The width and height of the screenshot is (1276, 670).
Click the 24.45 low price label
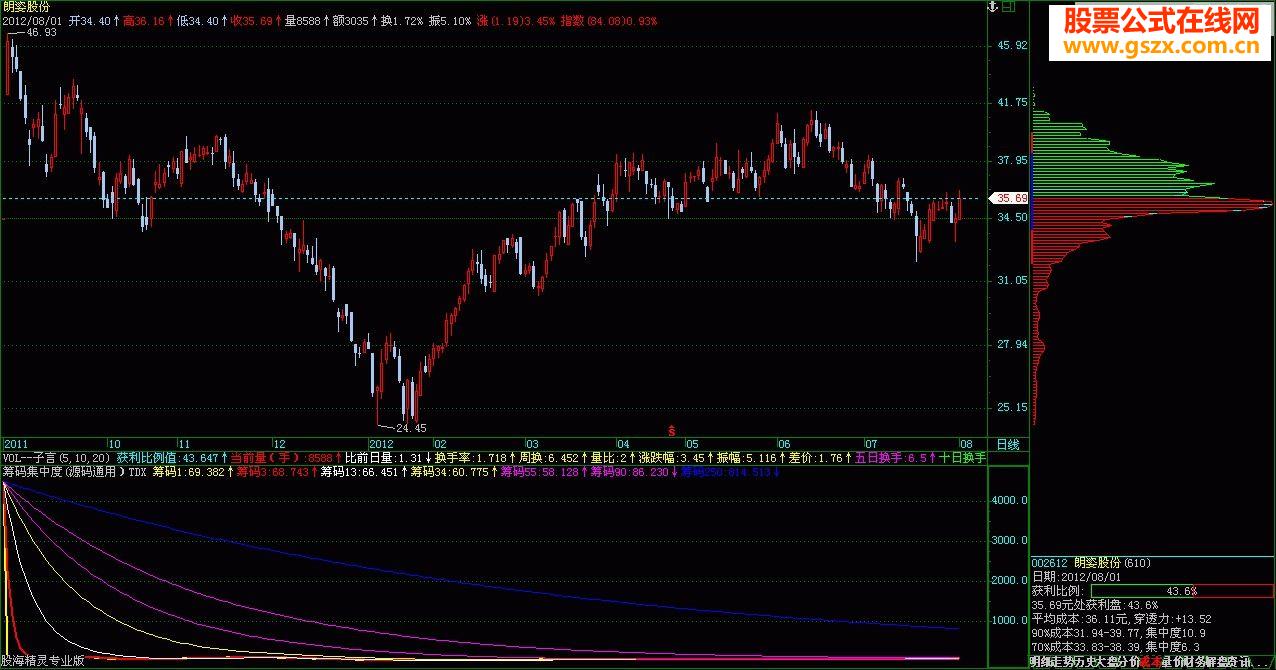411,428
